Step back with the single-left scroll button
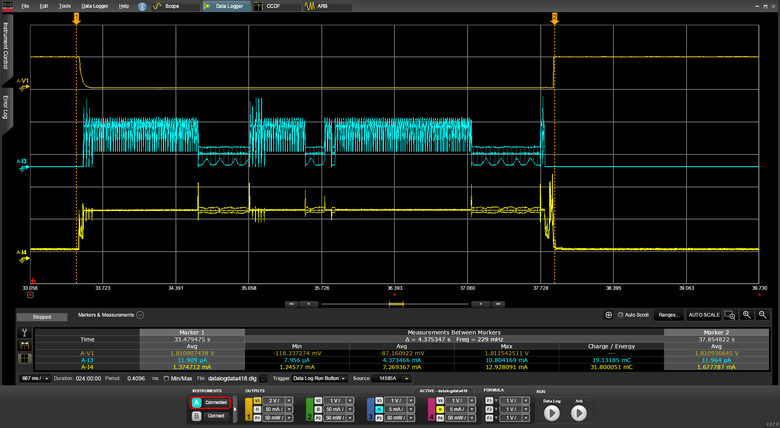The width and height of the screenshot is (780, 428). (x=309, y=304)
